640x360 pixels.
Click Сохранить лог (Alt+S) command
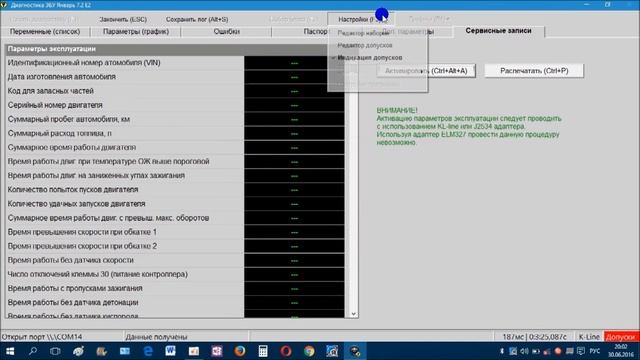click(x=197, y=19)
